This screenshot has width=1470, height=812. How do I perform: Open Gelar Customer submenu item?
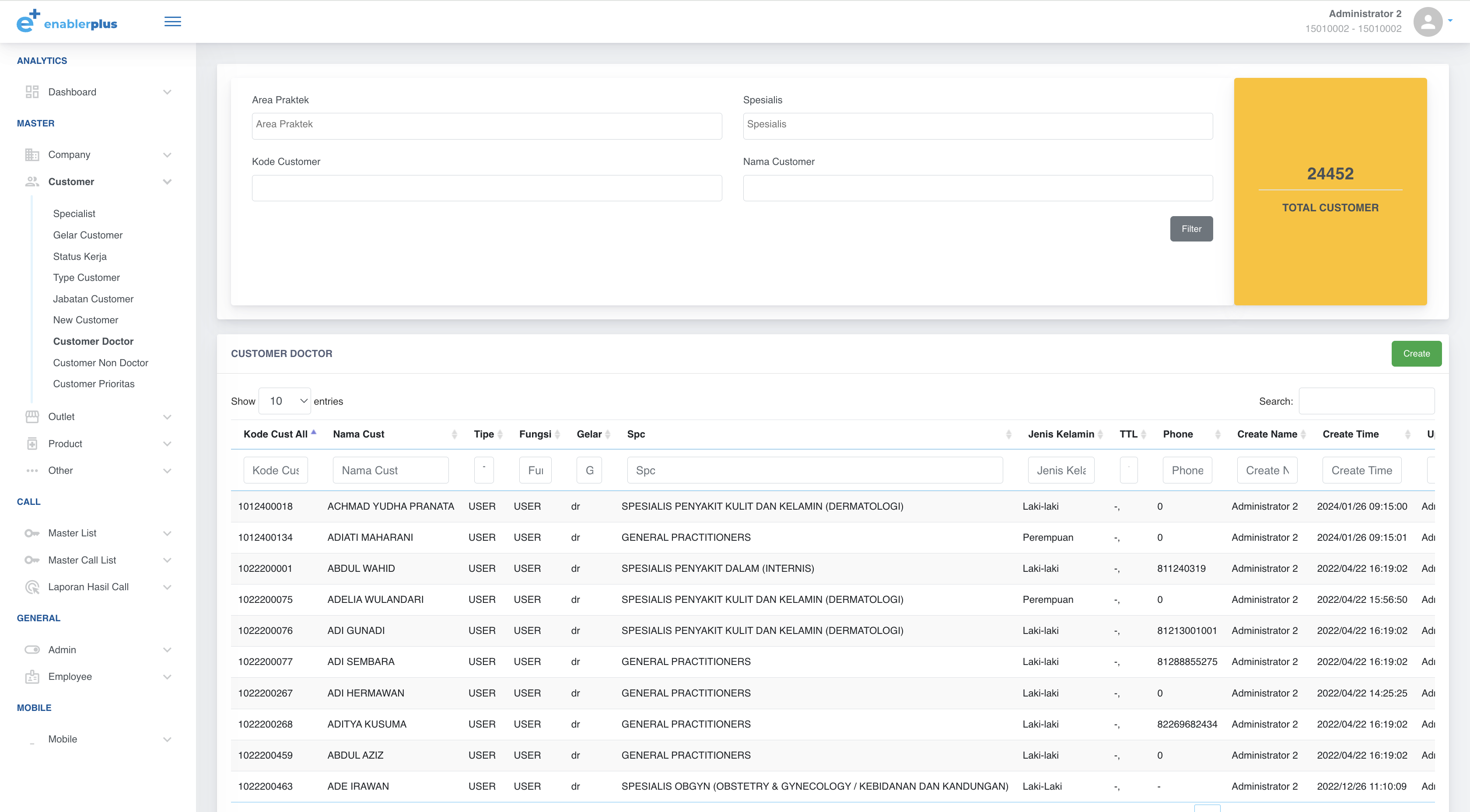coord(88,235)
